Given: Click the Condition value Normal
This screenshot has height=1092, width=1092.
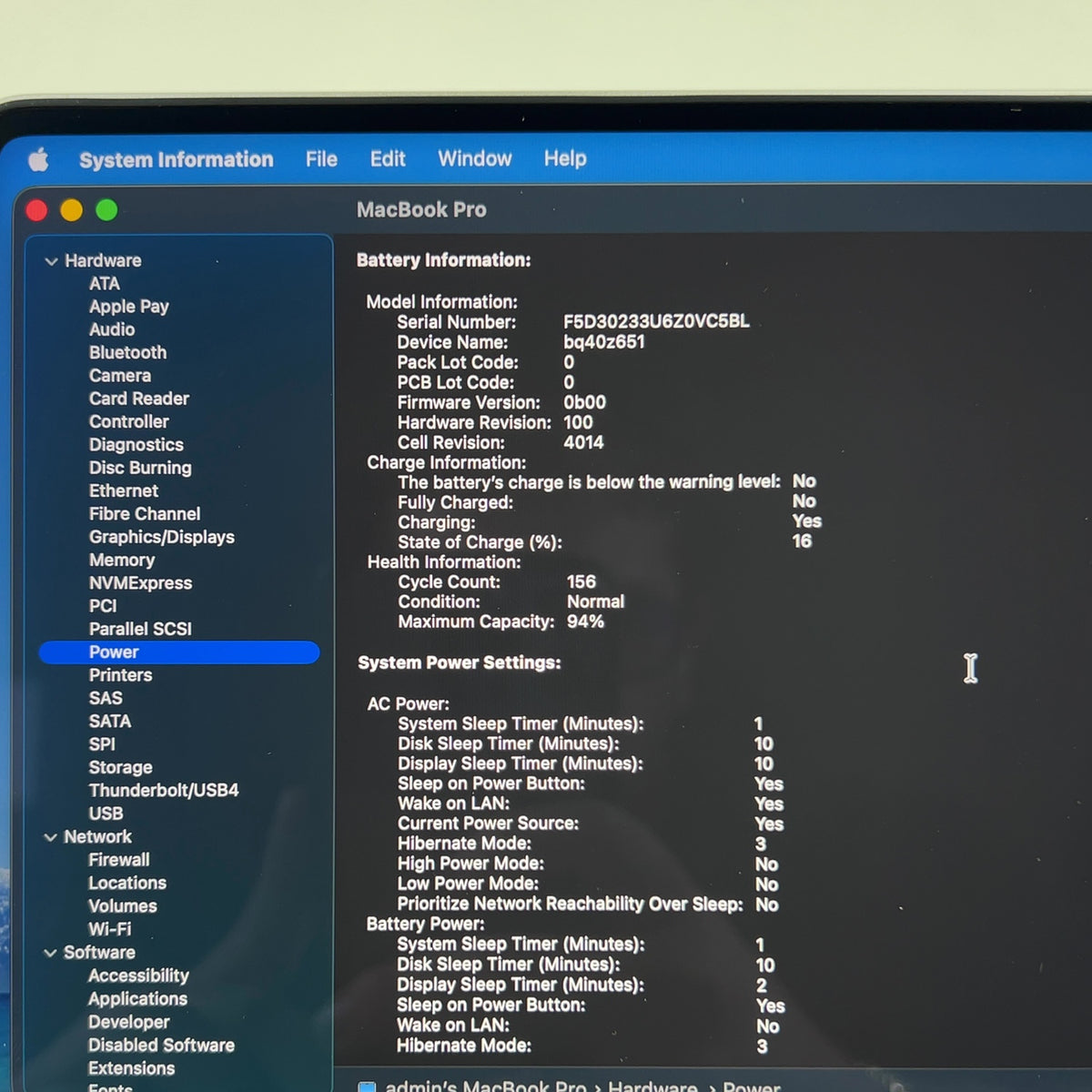Looking at the screenshot, I should (x=595, y=602).
